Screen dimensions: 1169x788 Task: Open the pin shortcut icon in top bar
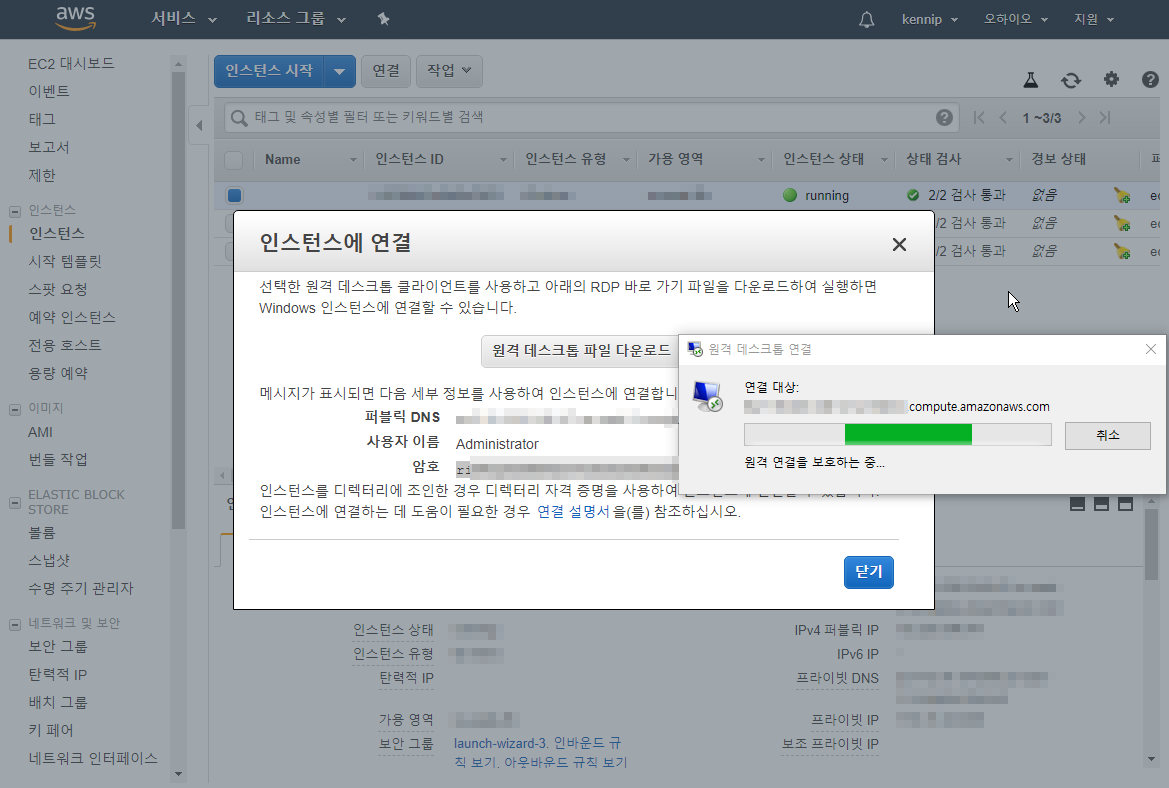[383, 19]
